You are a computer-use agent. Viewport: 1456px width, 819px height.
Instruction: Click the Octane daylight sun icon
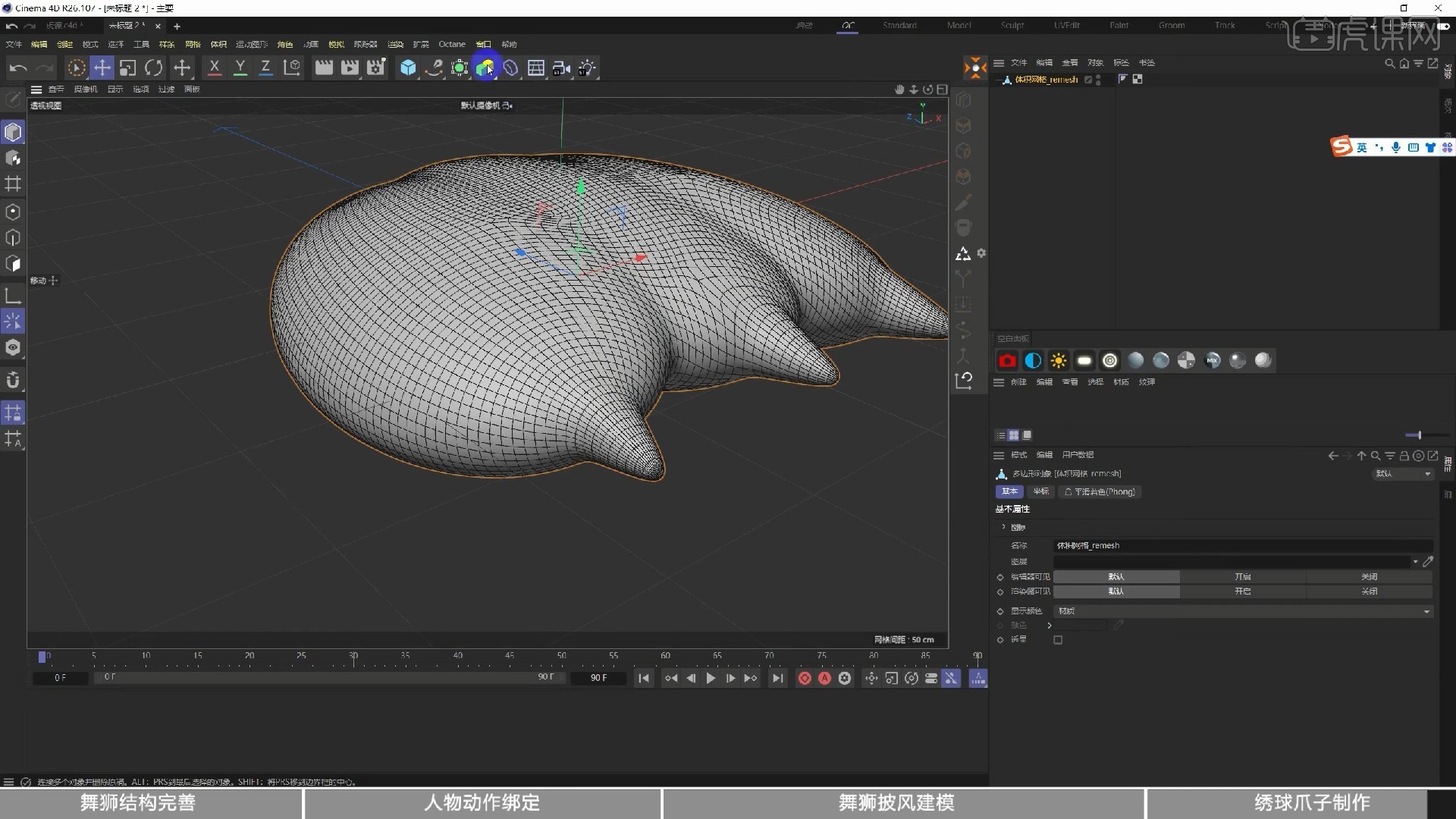click(x=1059, y=361)
